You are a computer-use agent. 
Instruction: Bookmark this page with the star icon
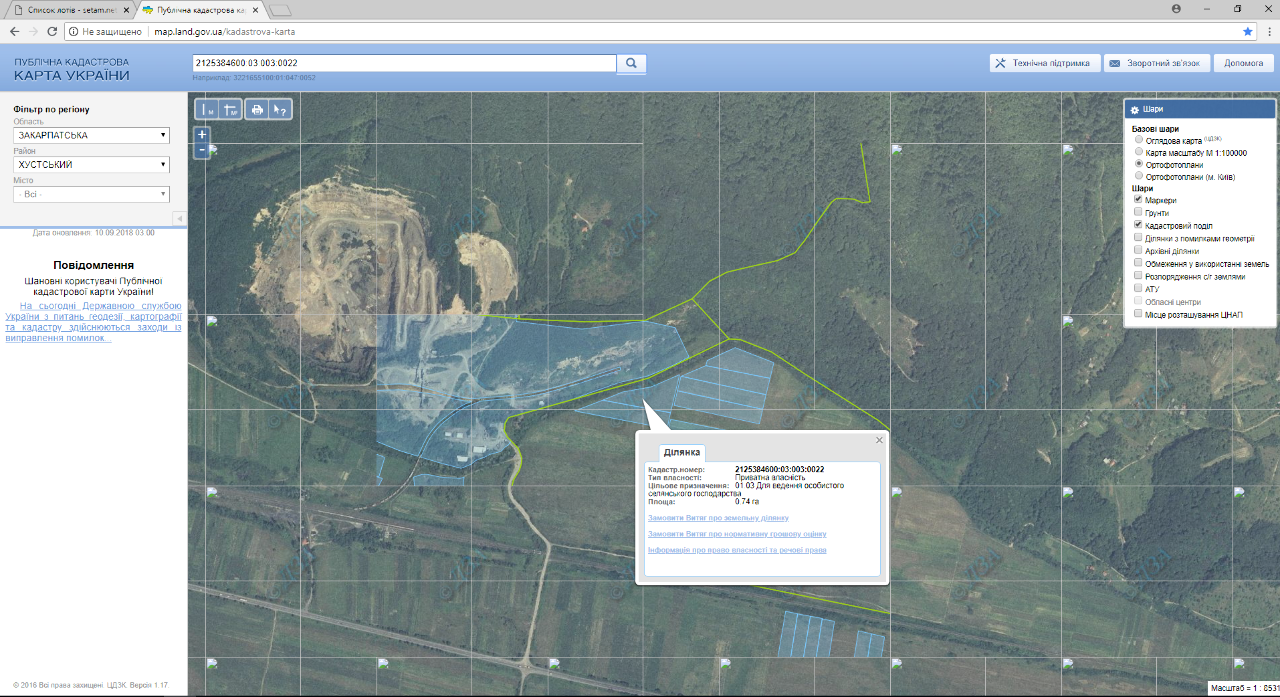click(x=1248, y=31)
